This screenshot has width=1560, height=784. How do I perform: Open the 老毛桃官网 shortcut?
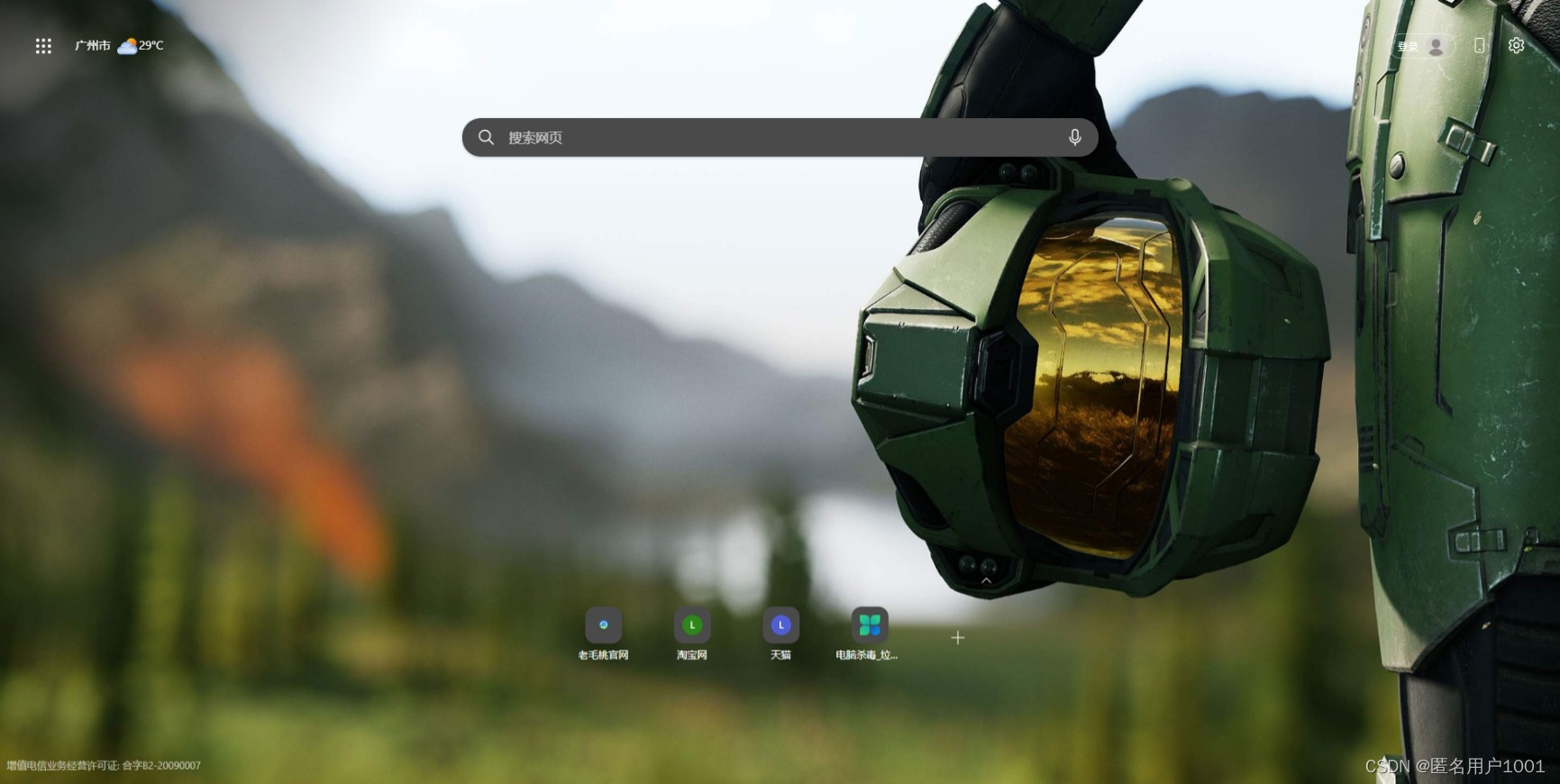[603, 634]
